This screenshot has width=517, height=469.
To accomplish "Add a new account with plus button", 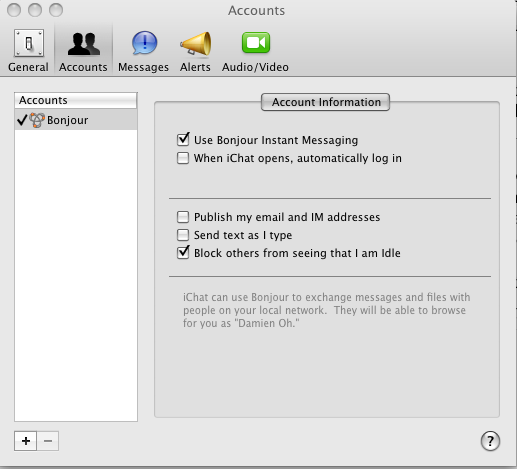I will [x=26, y=441].
